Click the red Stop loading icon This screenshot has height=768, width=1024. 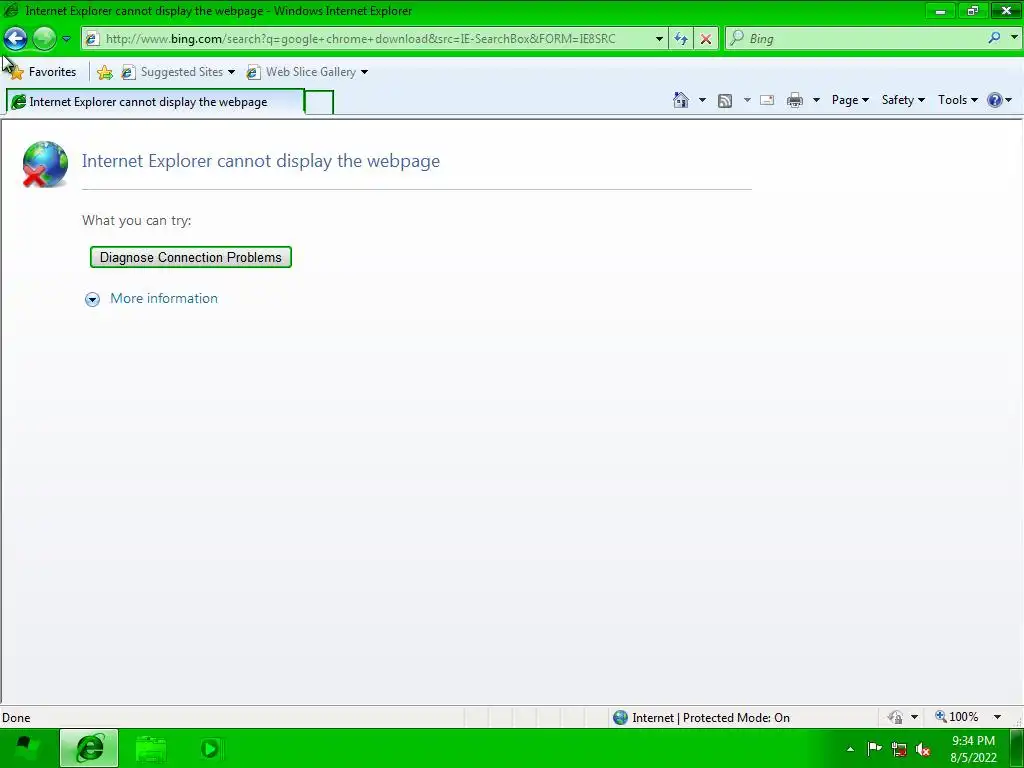coord(706,39)
